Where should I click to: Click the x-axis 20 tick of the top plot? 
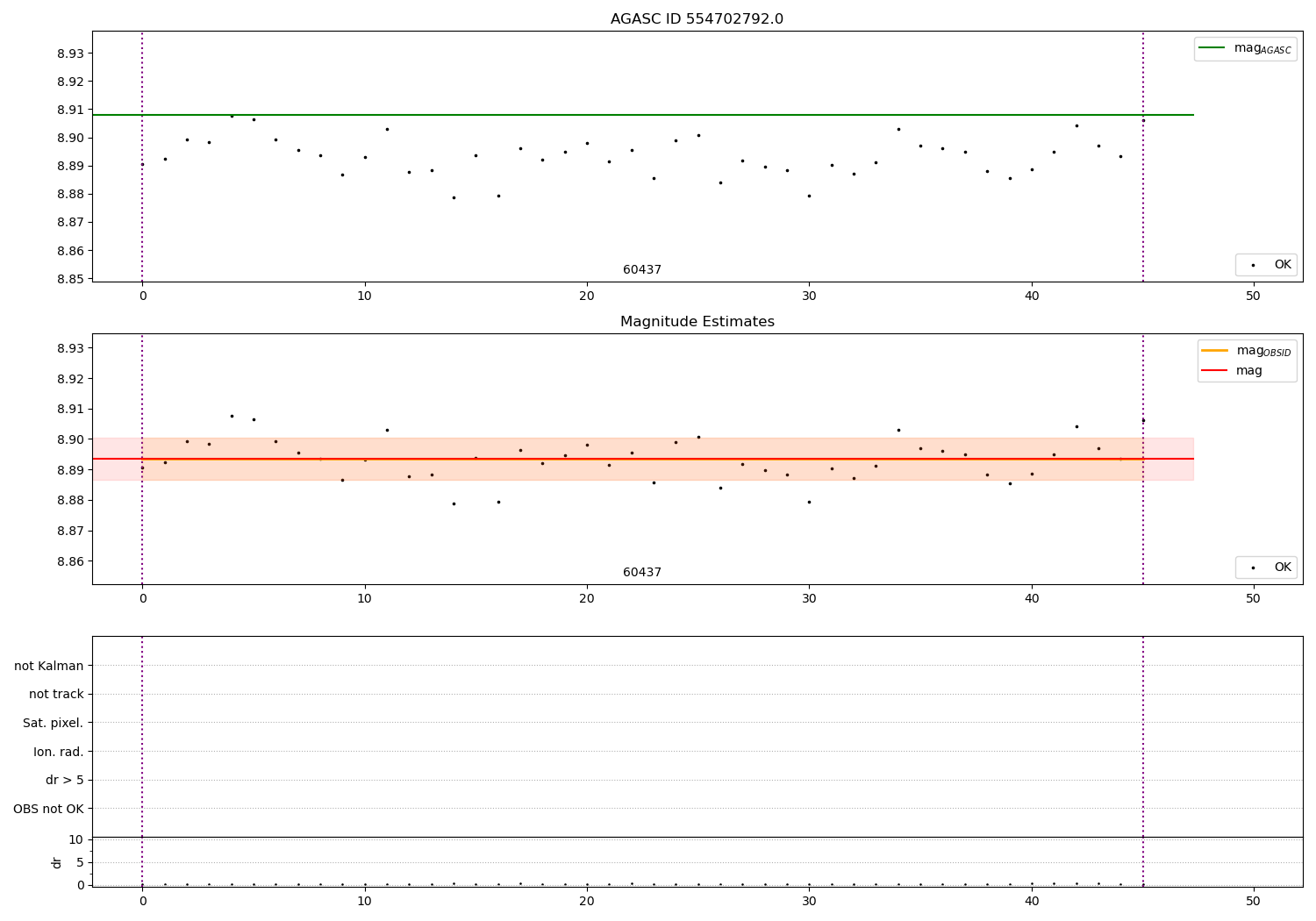point(587,296)
